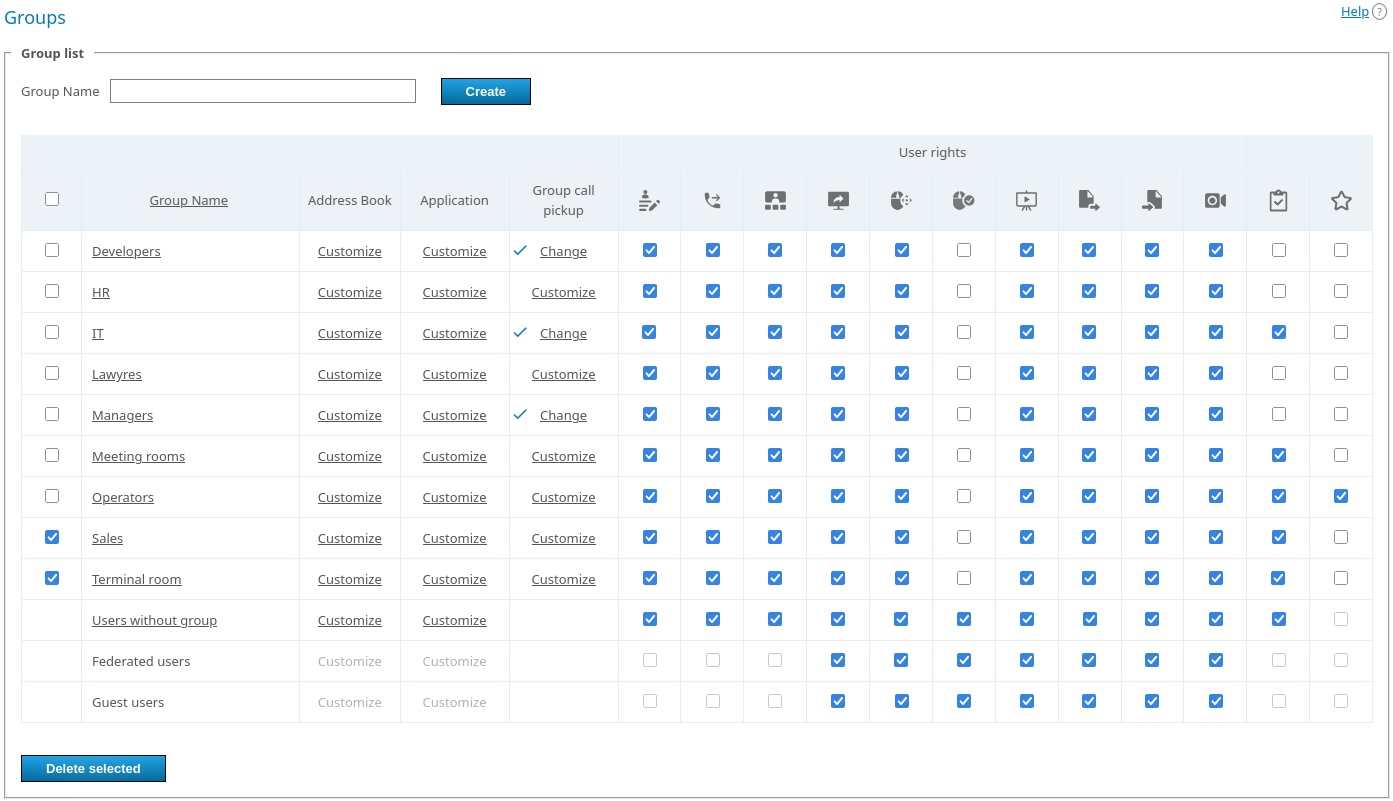Click the send file (document arrow out) icon
Screen dimensions: 1393x801
1089,201
